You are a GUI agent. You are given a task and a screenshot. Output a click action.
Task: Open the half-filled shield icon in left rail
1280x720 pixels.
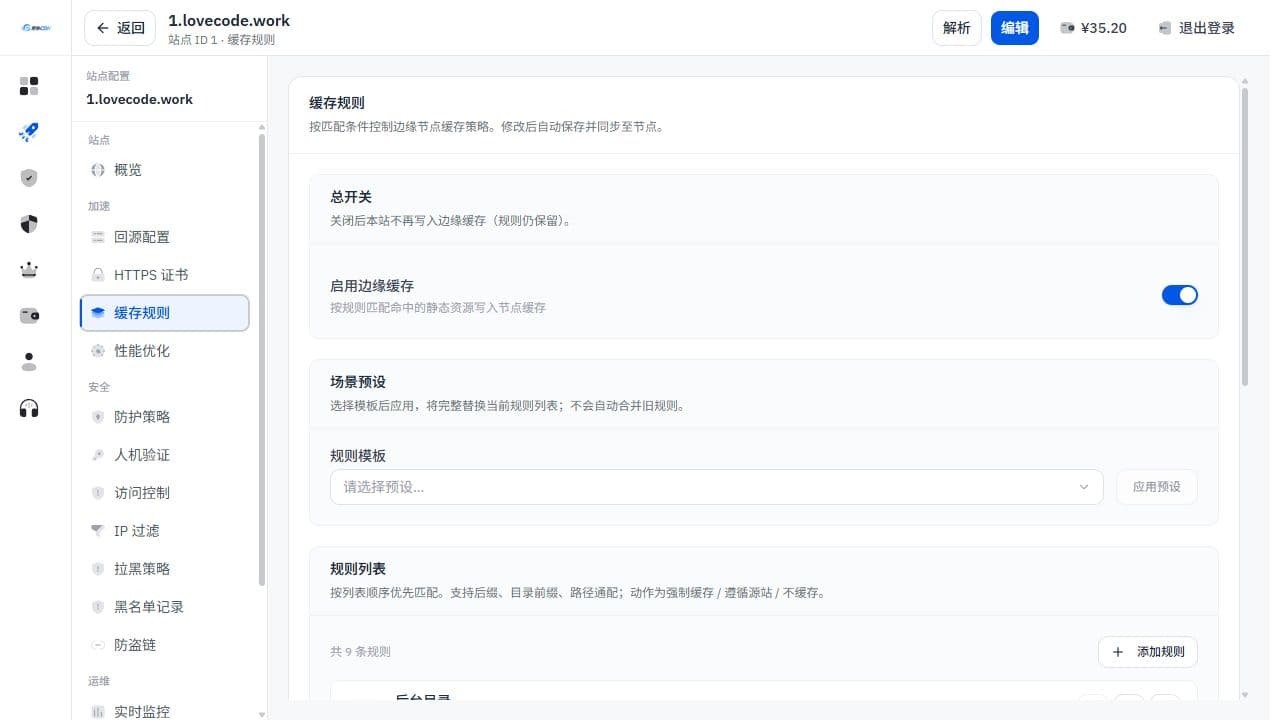[29, 224]
